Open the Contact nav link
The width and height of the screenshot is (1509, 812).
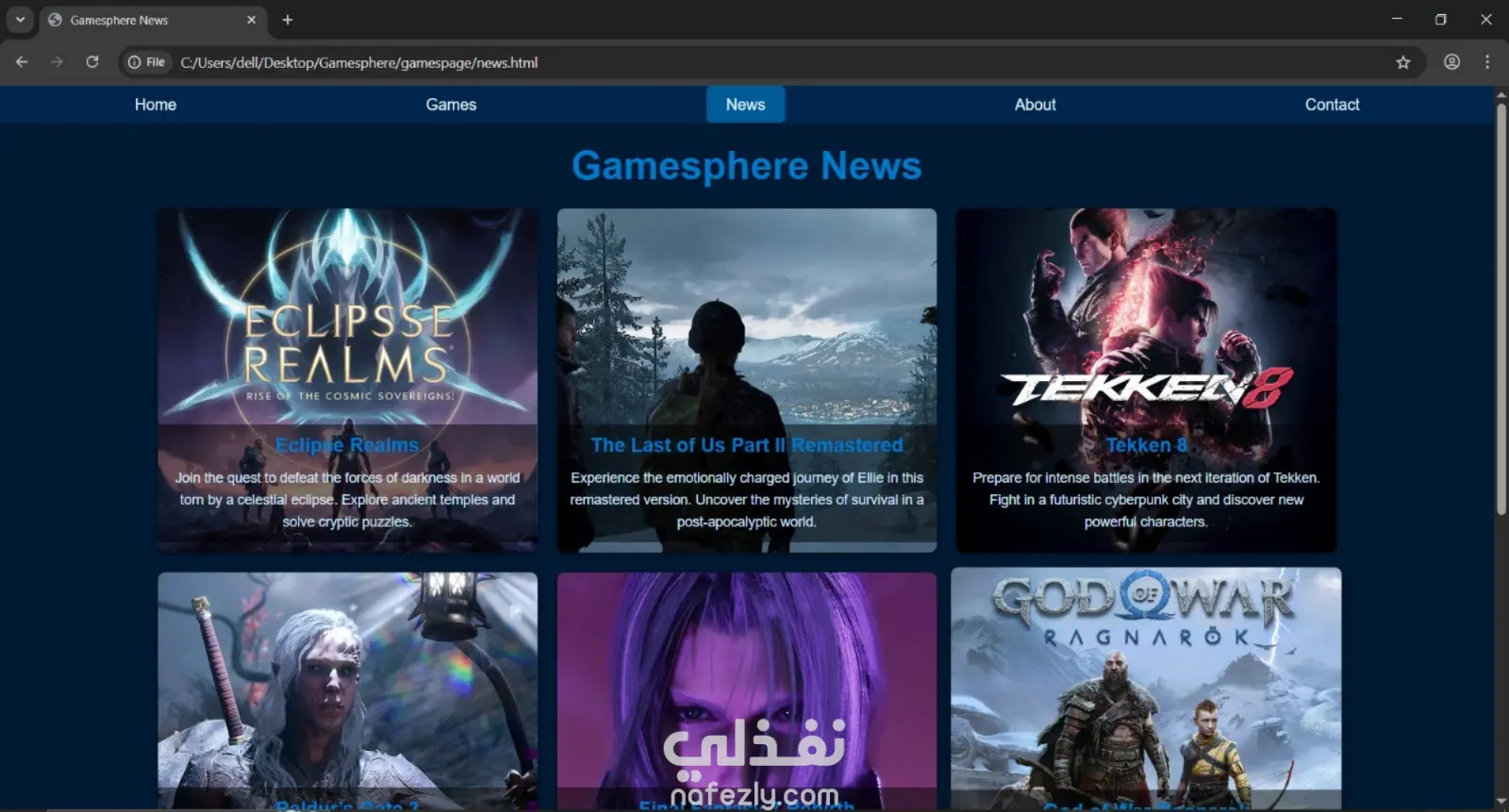point(1332,105)
